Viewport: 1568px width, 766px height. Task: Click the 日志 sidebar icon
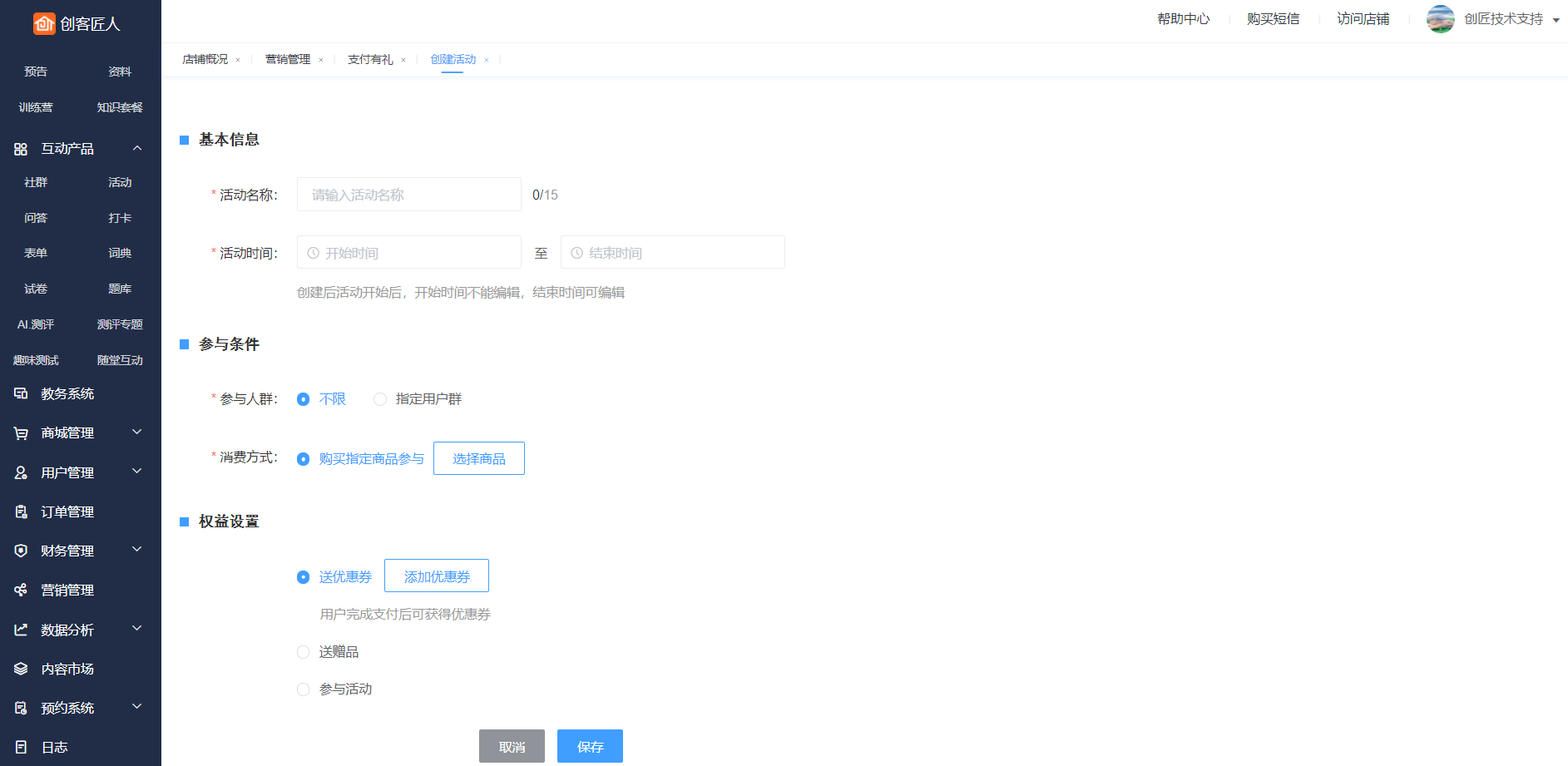coord(21,747)
